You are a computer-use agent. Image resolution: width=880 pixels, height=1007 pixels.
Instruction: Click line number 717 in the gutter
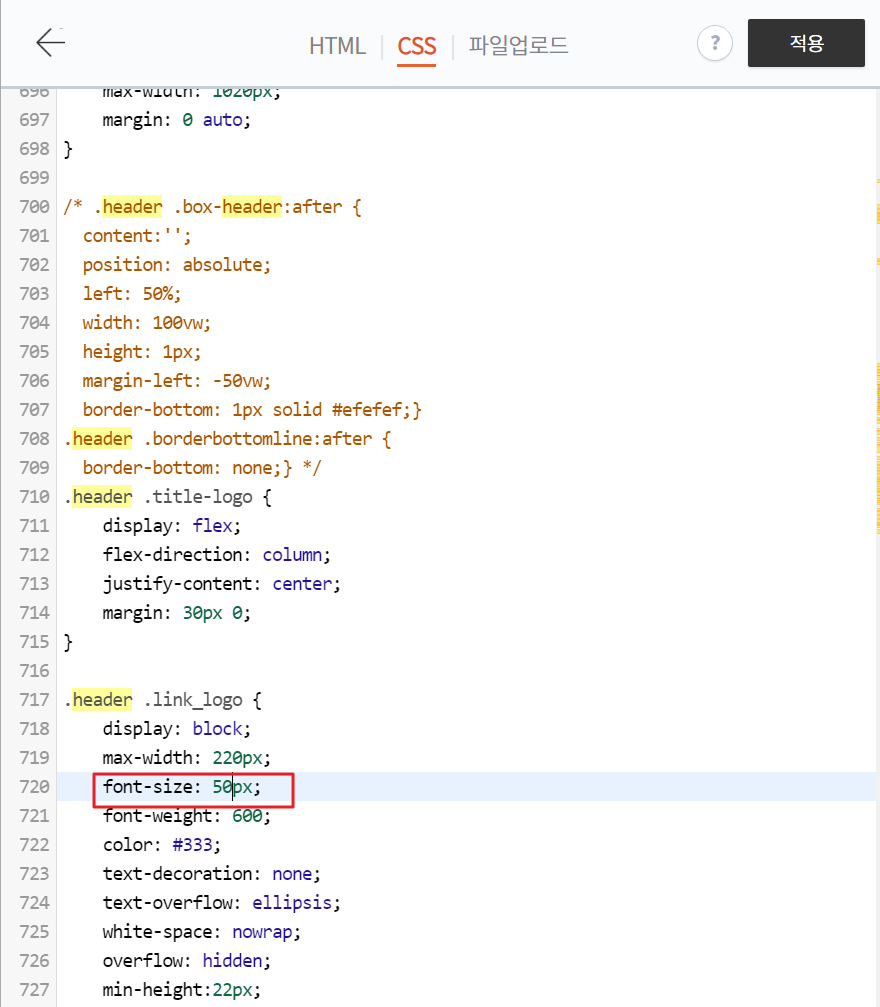34,700
